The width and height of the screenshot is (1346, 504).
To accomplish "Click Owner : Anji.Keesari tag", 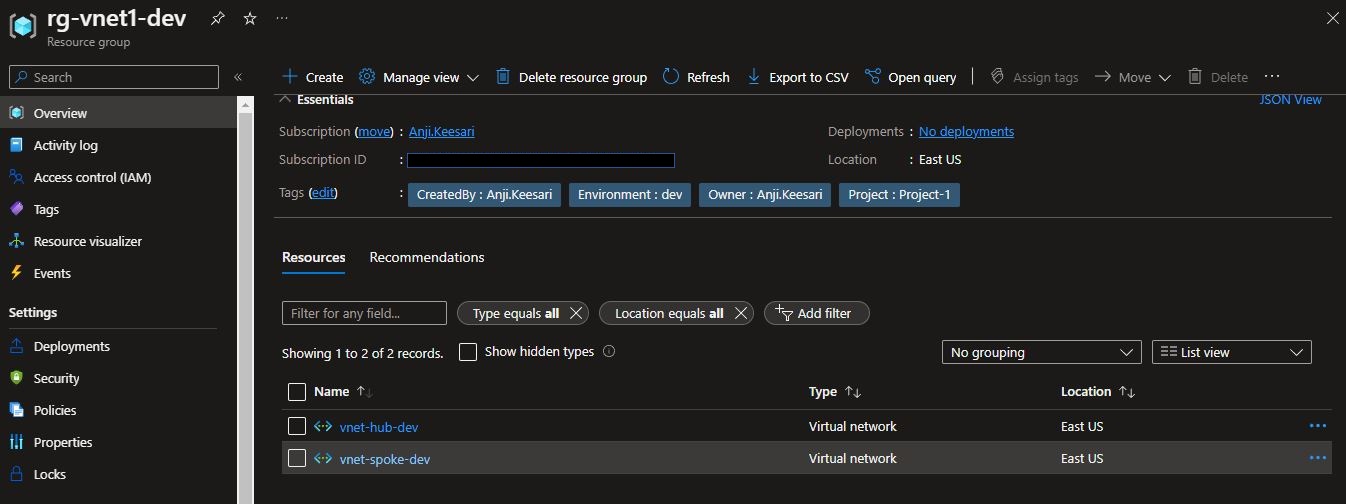I will click(765, 194).
